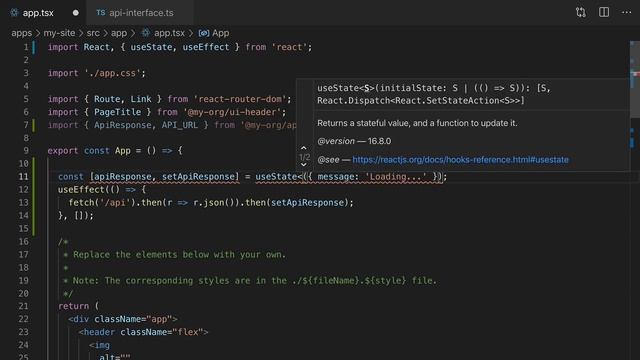The height and width of the screenshot is (360, 640).
Task: Click 'useEffect' call on line 12
Action: (x=81, y=190)
